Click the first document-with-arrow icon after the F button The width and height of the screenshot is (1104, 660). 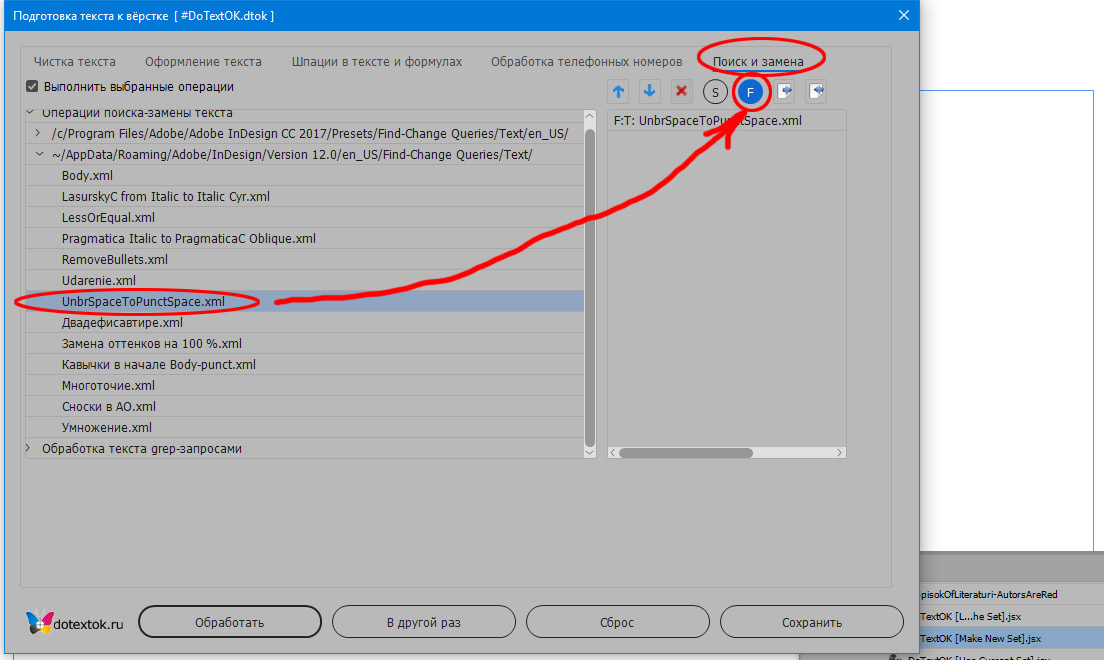pyautogui.click(x=785, y=92)
